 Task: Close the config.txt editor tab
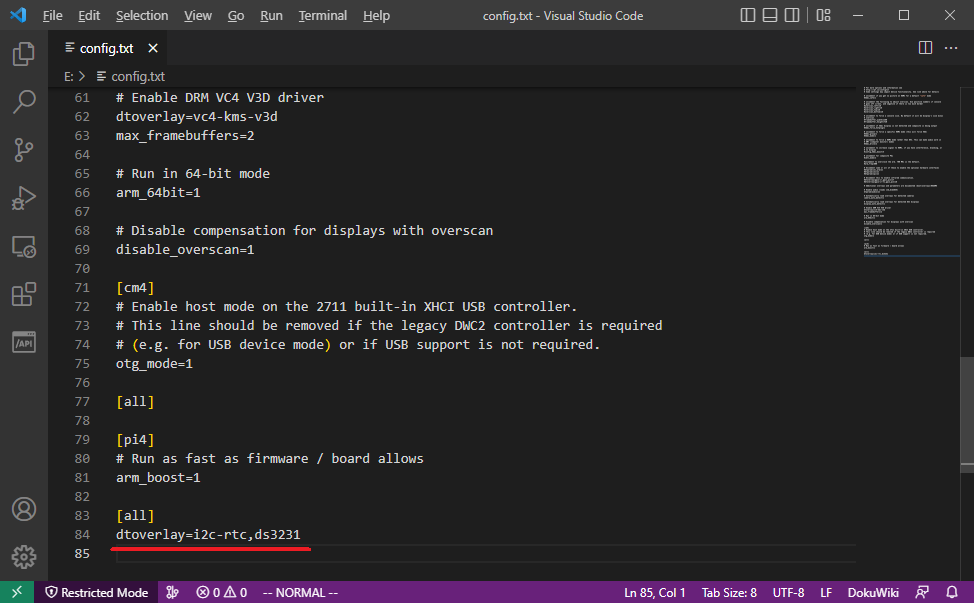coord(153,48)
